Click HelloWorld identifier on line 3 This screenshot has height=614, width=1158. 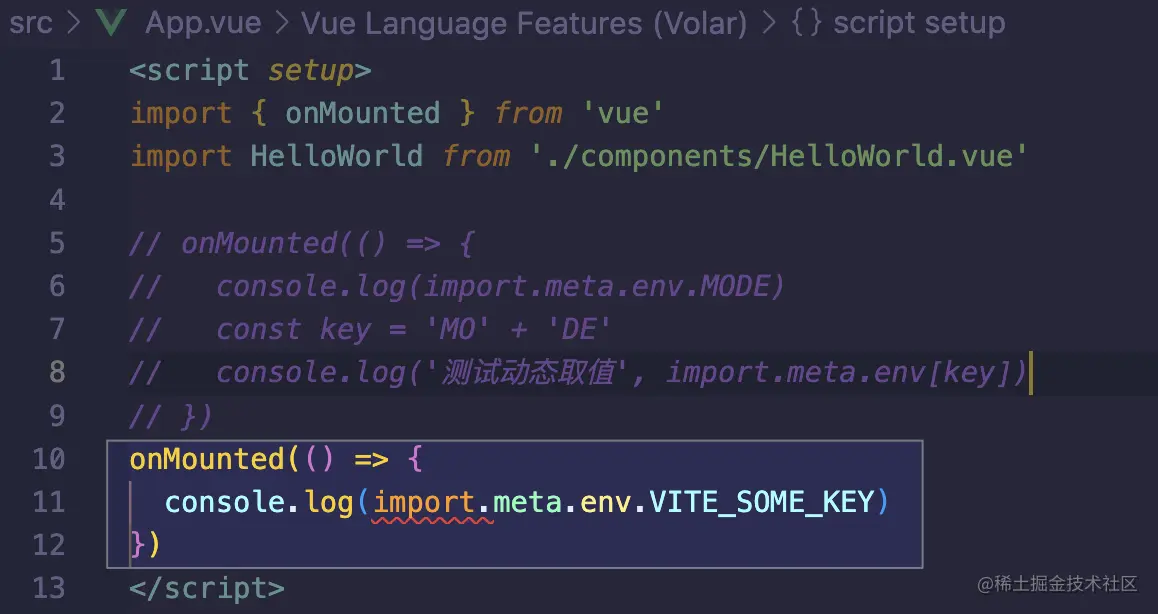tap(336, 156)
